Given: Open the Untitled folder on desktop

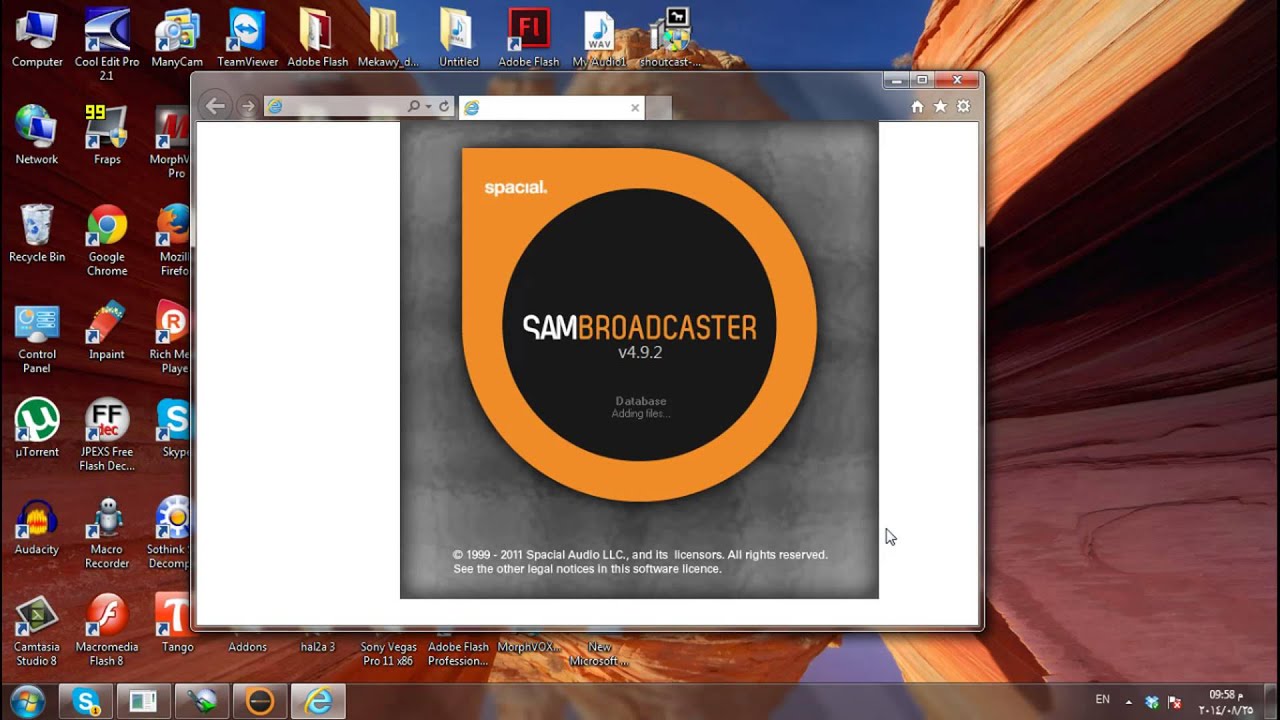Looking at the screenshot, I should click(x=459, y=38).
